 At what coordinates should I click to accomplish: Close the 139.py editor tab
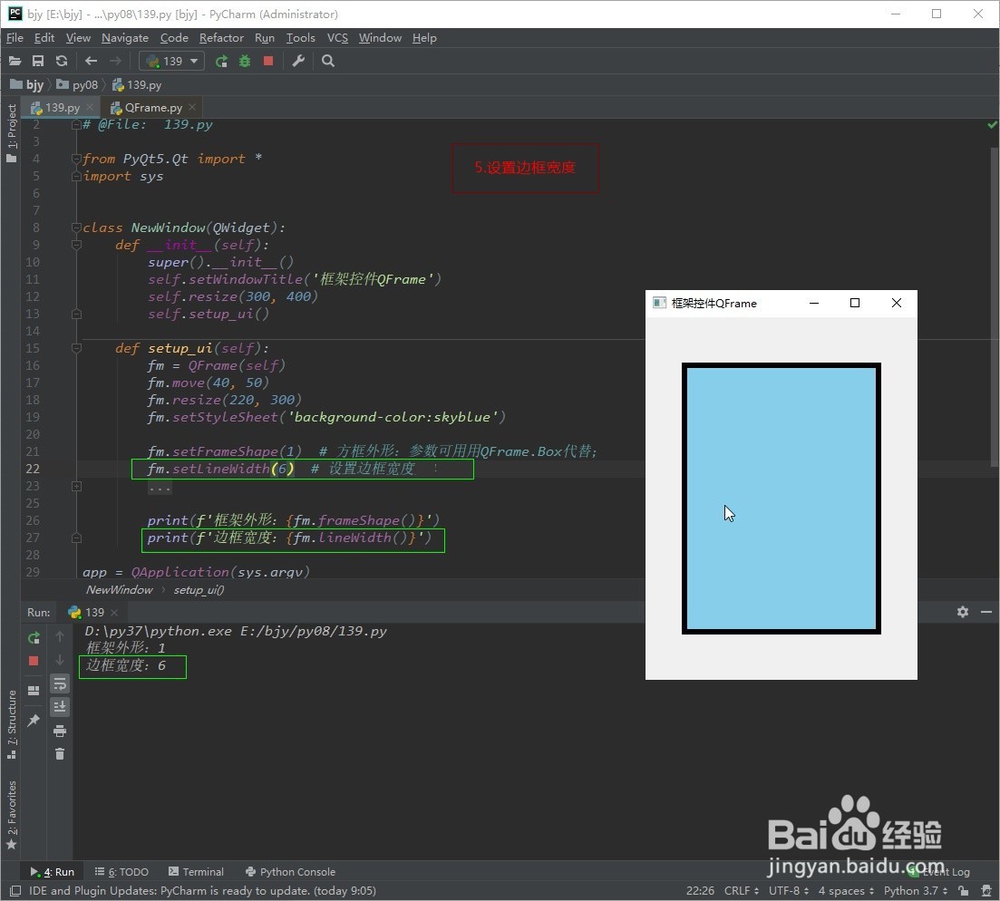[90, 107]
